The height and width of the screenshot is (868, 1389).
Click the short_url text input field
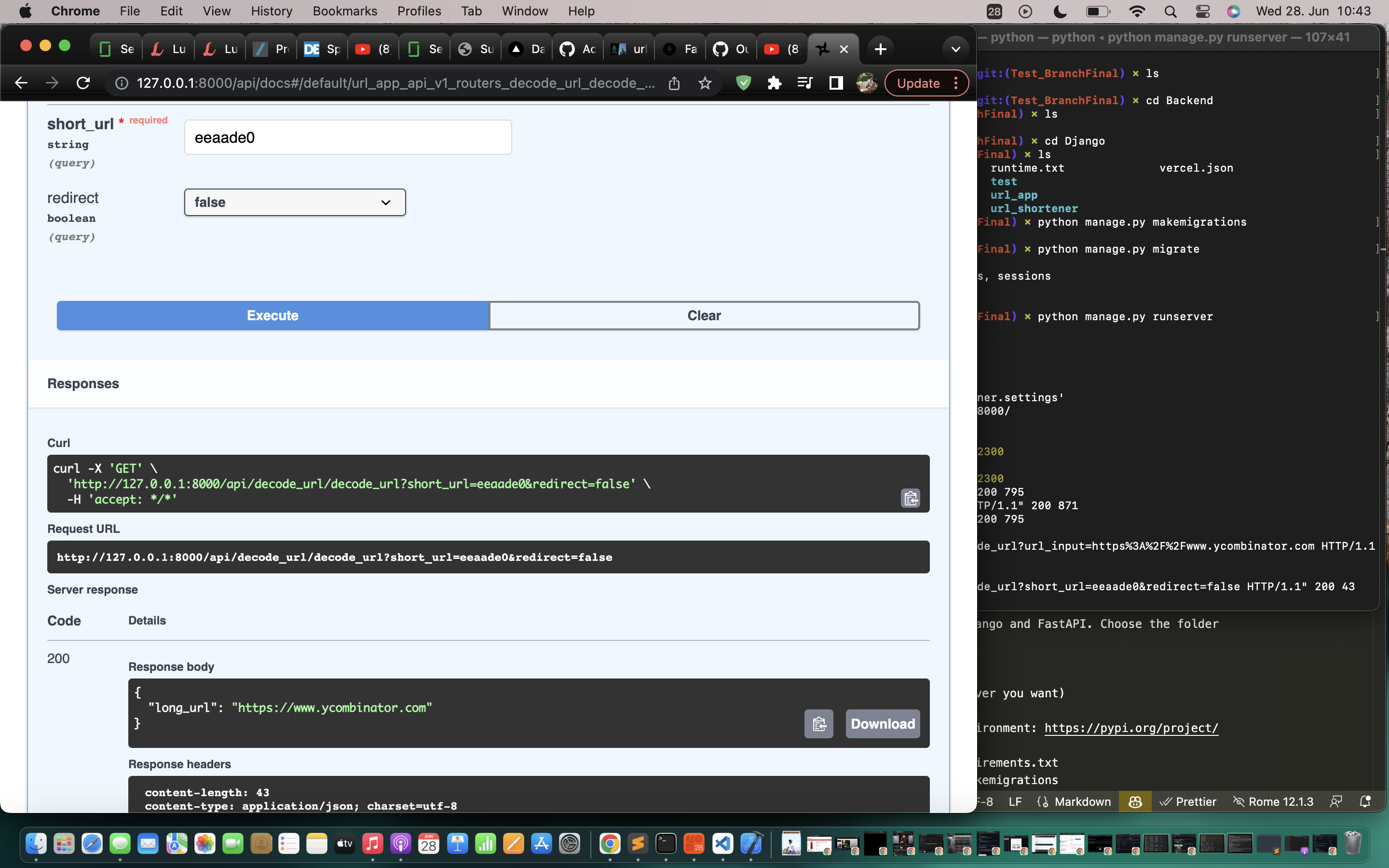tap(348, 138)
